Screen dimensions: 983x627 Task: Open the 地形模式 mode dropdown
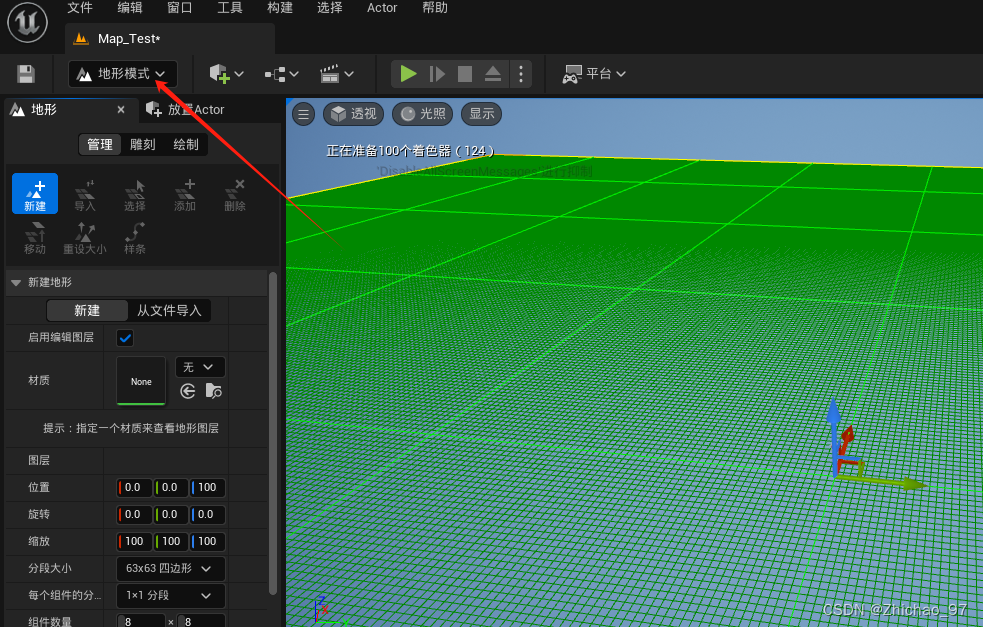[122, 74]
